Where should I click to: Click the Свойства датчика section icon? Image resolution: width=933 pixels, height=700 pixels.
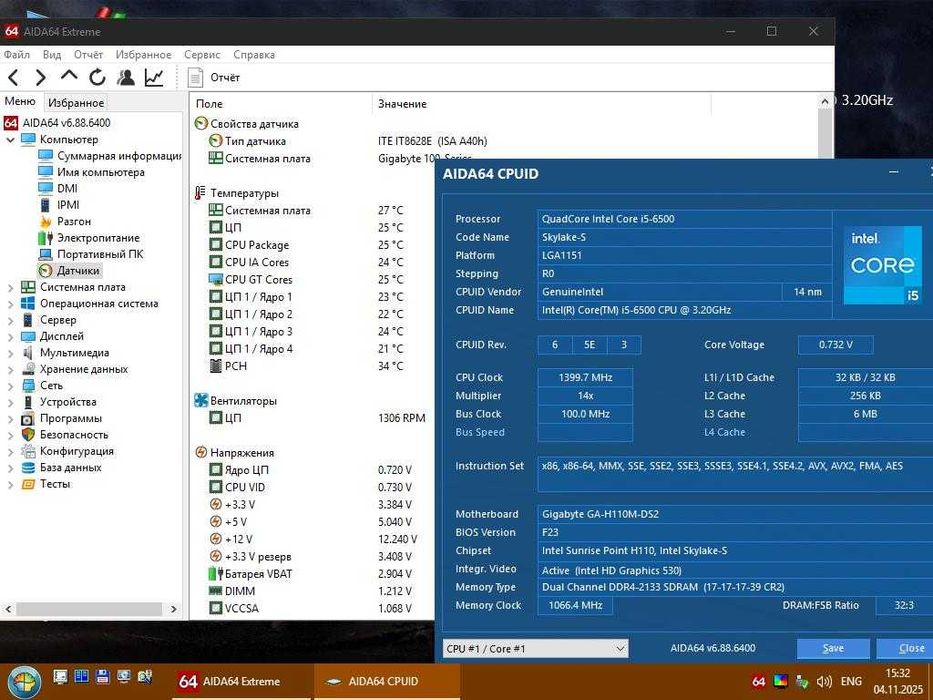click(201, 124)
